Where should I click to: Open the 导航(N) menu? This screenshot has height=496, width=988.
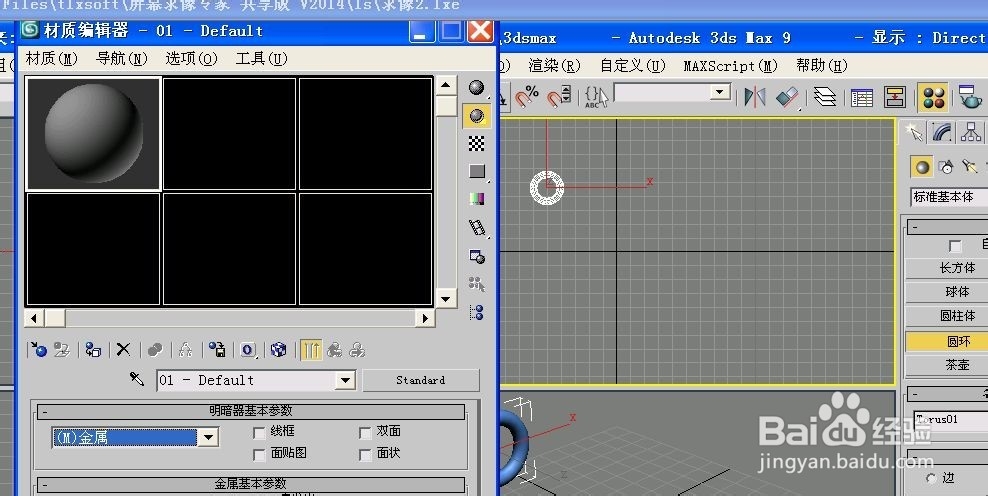click(x=122, y=59)
